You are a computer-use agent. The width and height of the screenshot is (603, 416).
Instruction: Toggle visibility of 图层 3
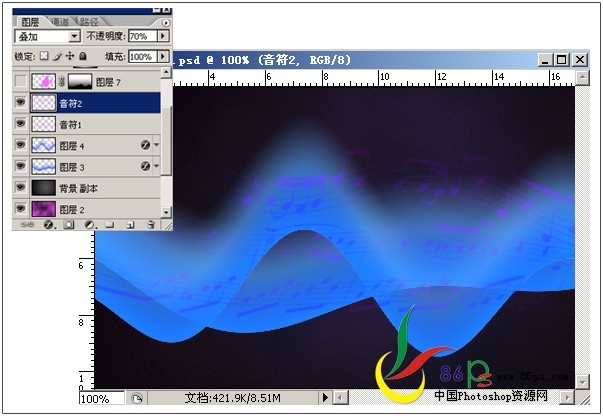coord(20,166)
